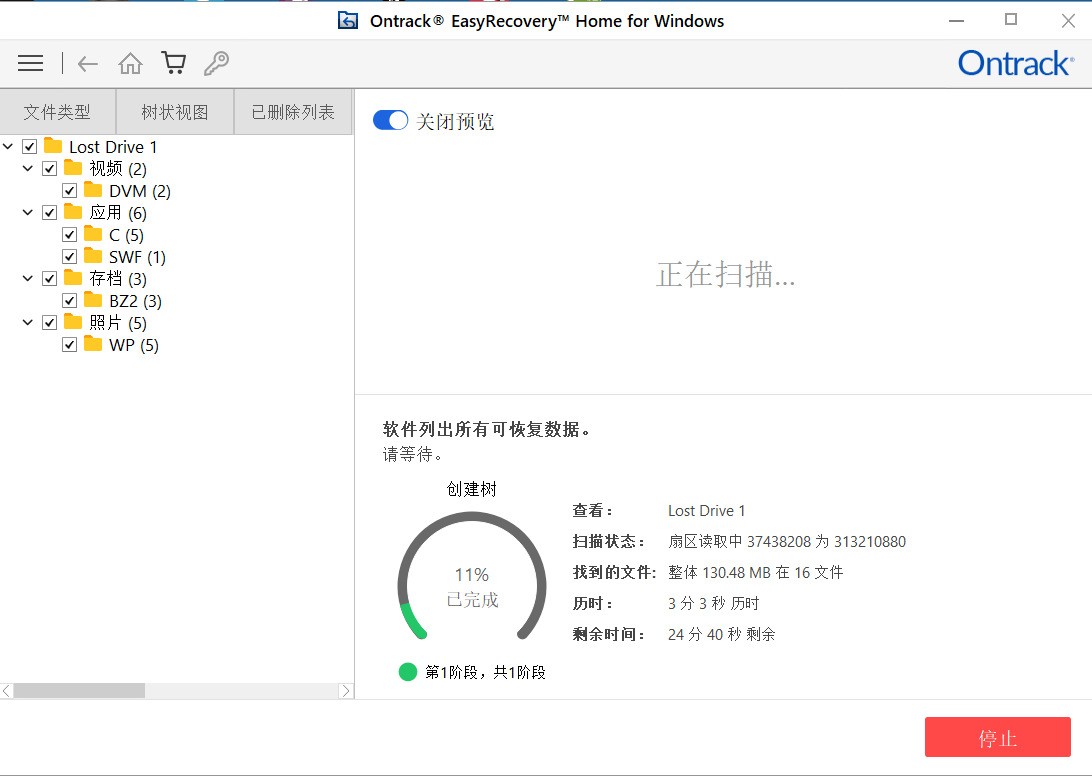Collapse the 存档 tree branch
Screen dimensions: 1092x776
tap(27, 278)
